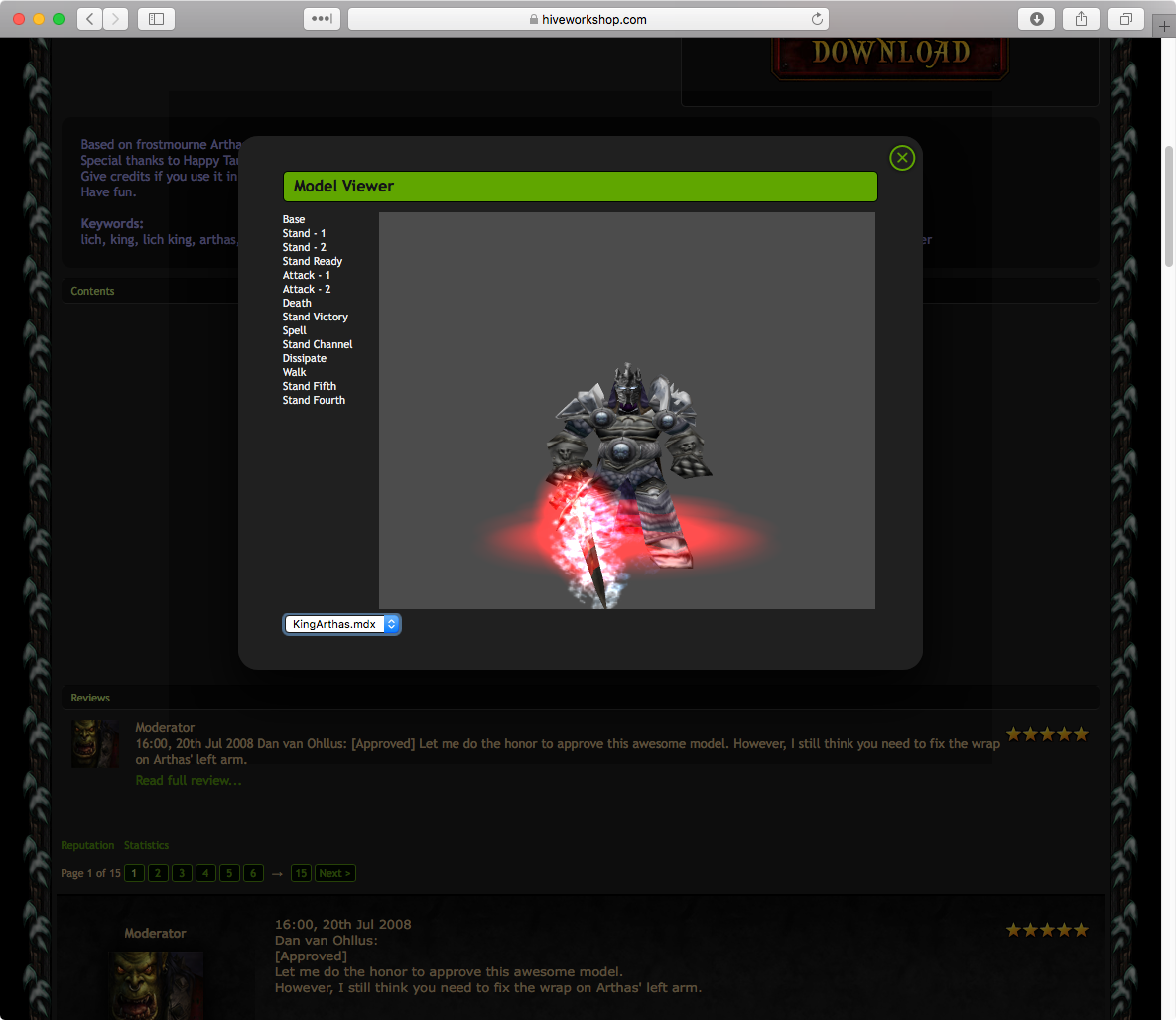Go to comments page 1
The height and width of the screenshot is (1020, 1176).
[134, 873]
